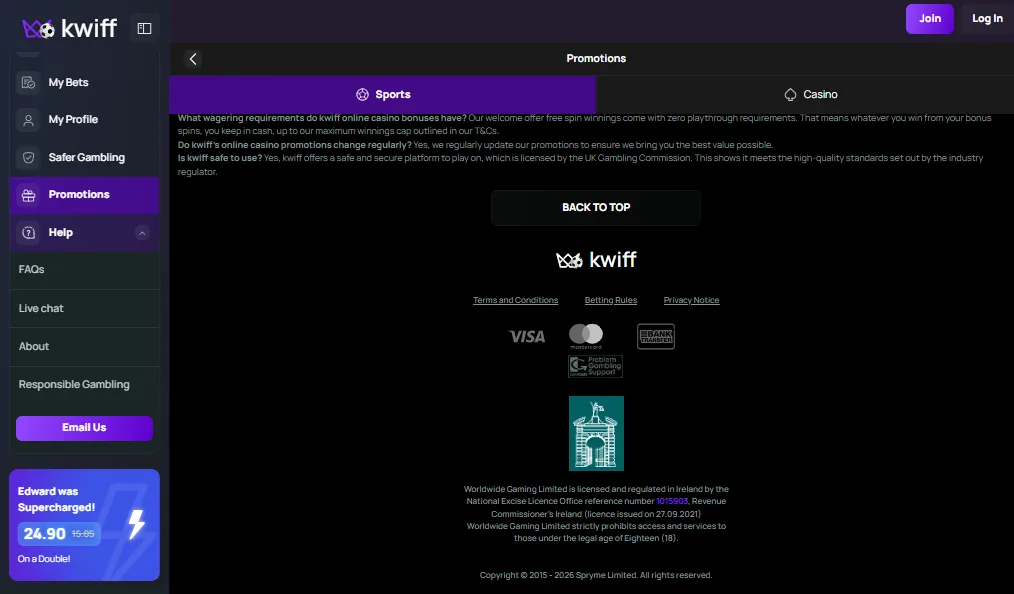Click the Log In button

[x=987, y=19]
